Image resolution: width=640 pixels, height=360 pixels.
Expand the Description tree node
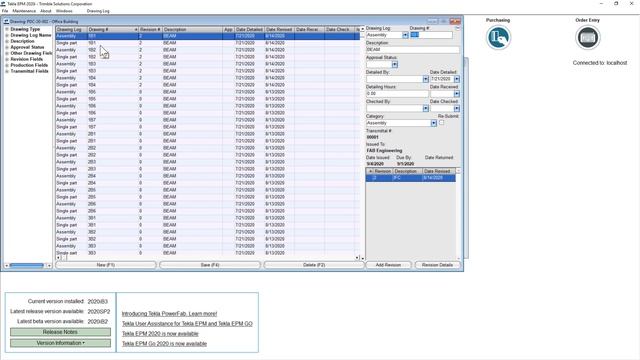click(7, 41)
